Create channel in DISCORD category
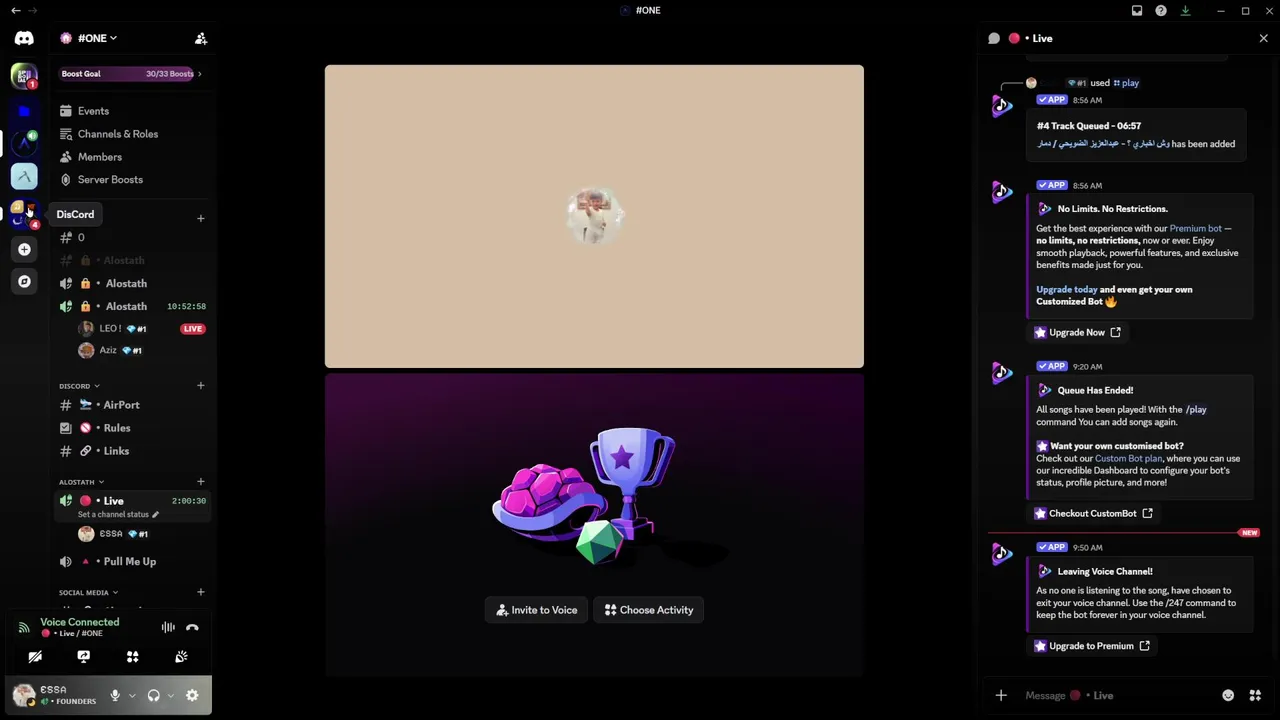Screen dimensions: 1280x720 pyautogui.click(x=200, y=385)
